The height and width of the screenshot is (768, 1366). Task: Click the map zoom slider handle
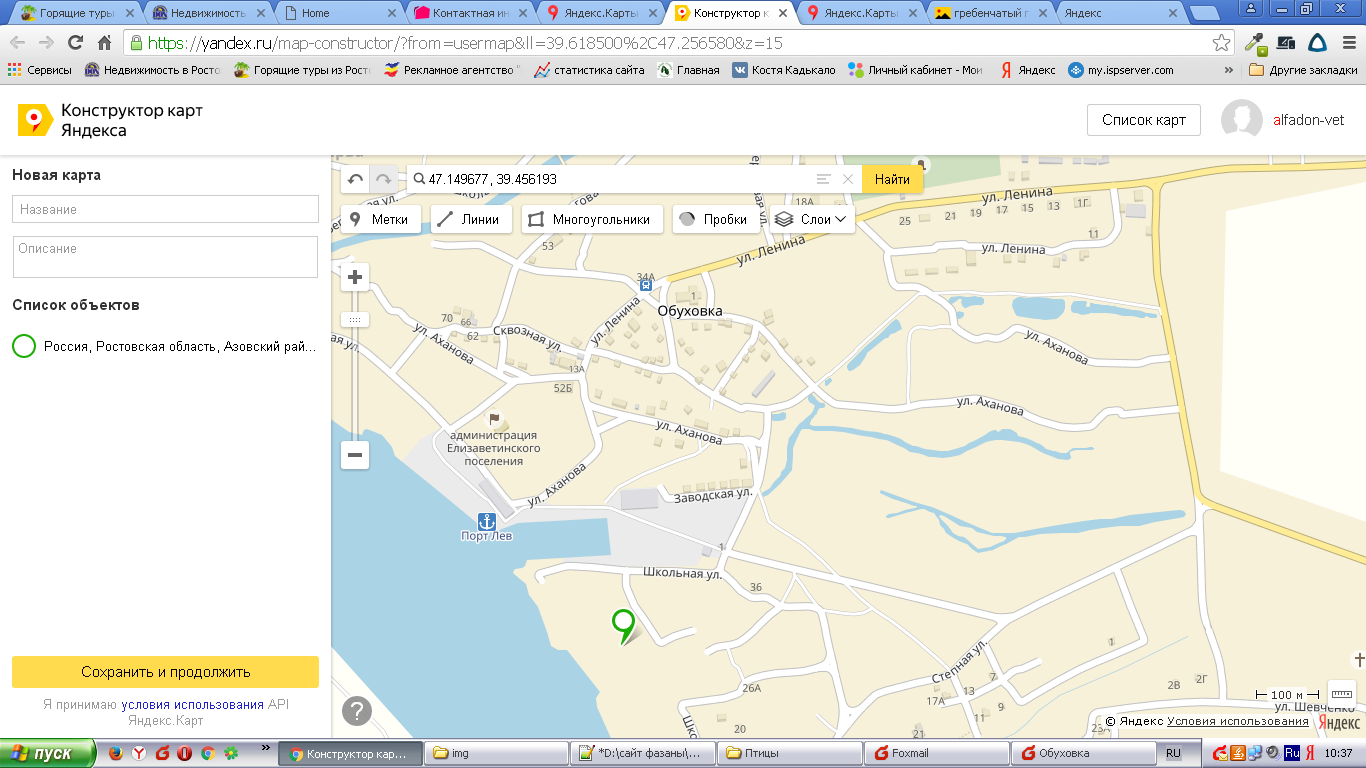[354, 319]
